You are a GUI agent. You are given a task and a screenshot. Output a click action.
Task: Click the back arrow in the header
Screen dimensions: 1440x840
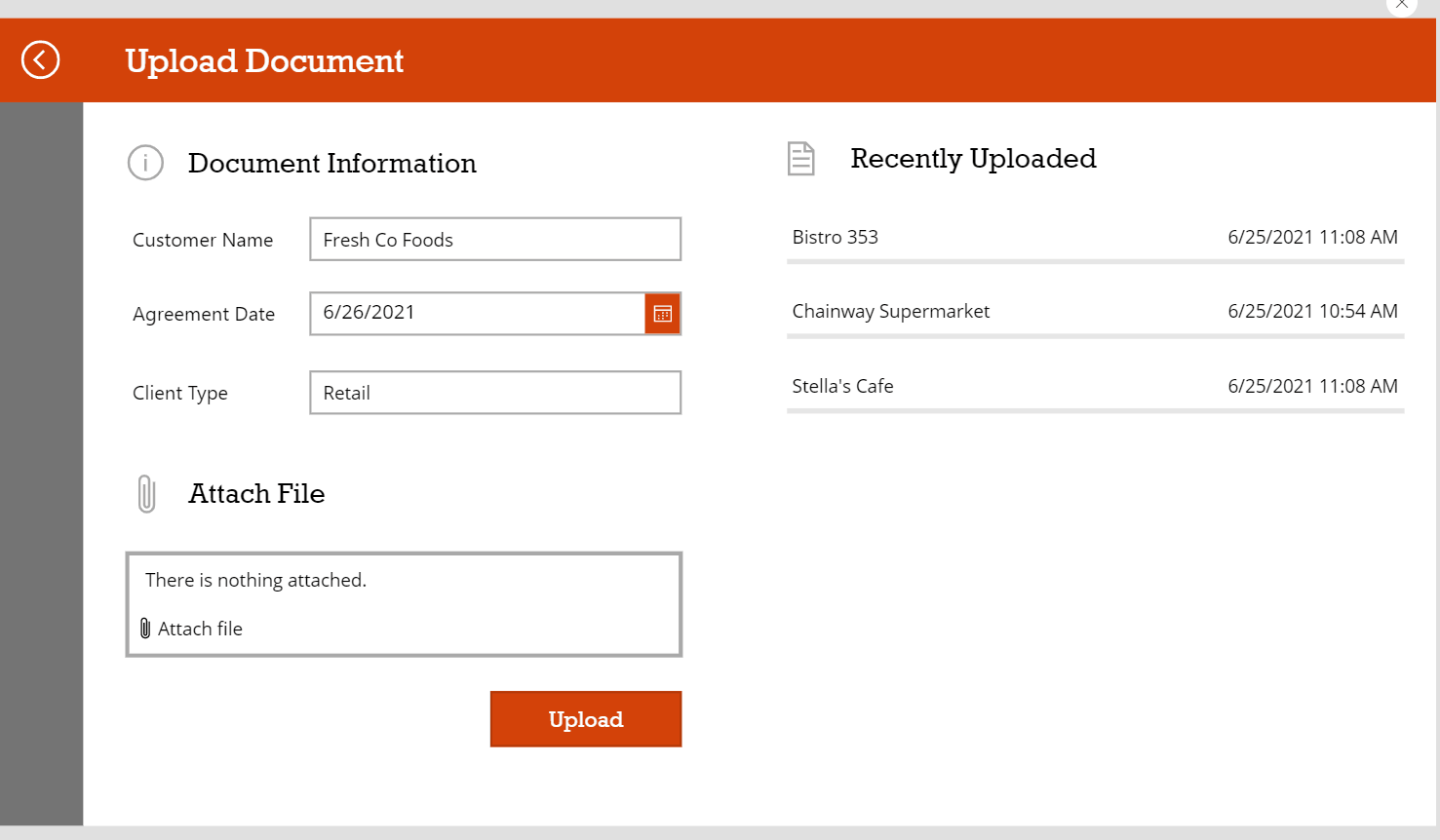(40, 59)
